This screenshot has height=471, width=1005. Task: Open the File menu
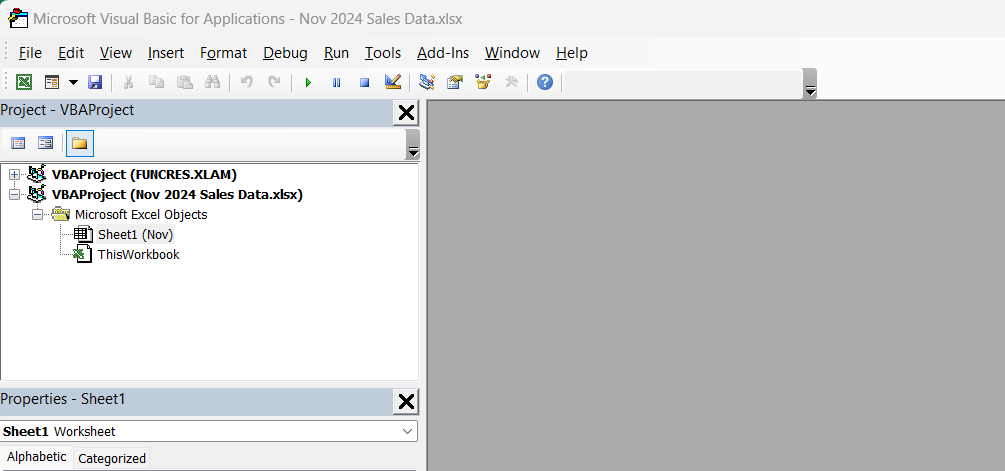[x=30, y=53]
